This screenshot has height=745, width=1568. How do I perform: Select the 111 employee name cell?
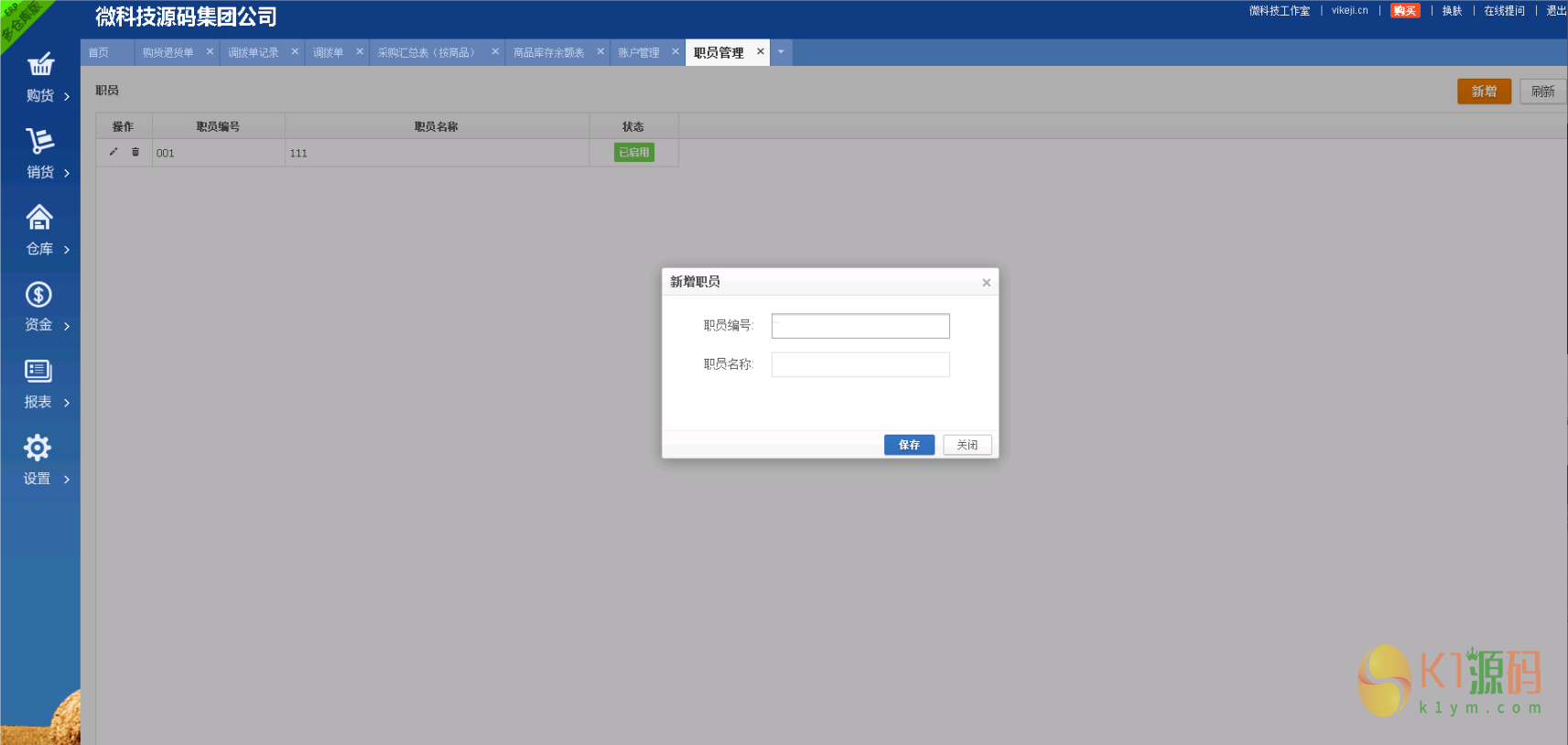click(x=437, y=153)
